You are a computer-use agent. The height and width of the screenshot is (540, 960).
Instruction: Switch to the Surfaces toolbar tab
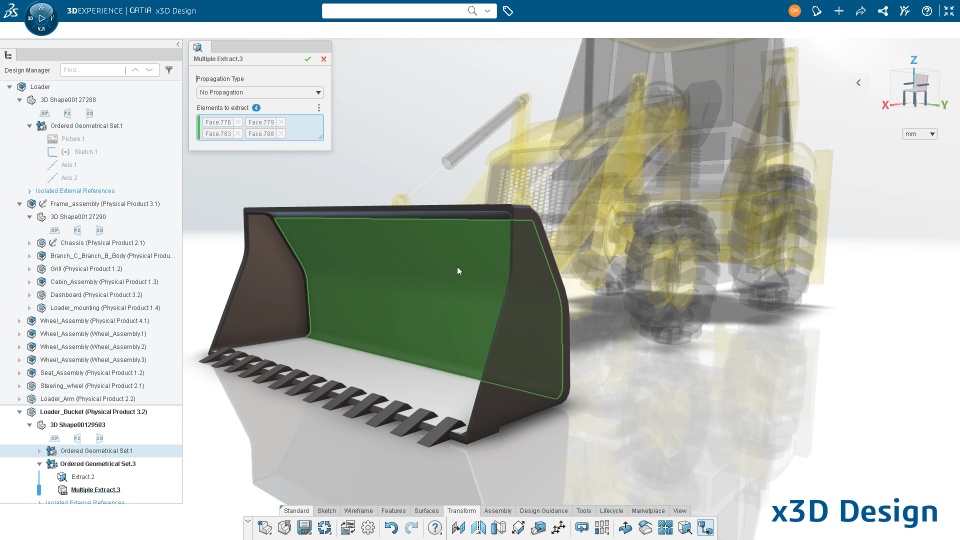click(x=426, y=511)
